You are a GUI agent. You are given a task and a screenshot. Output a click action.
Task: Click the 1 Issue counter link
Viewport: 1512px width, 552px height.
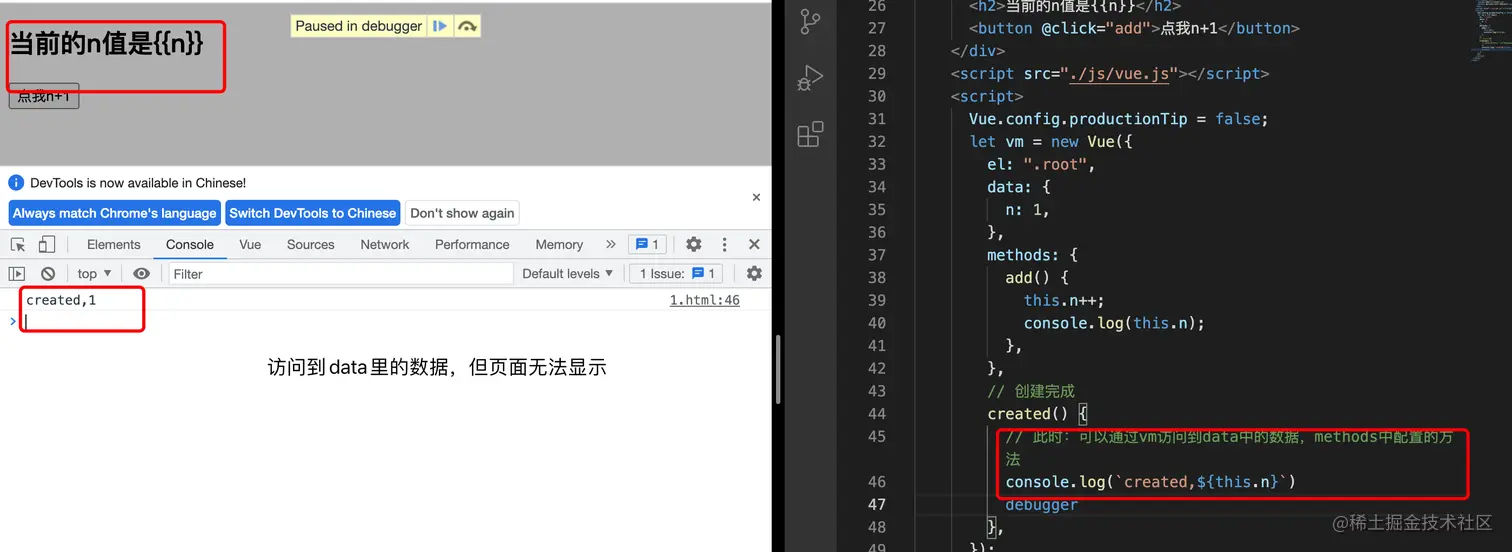click(674, 273)
